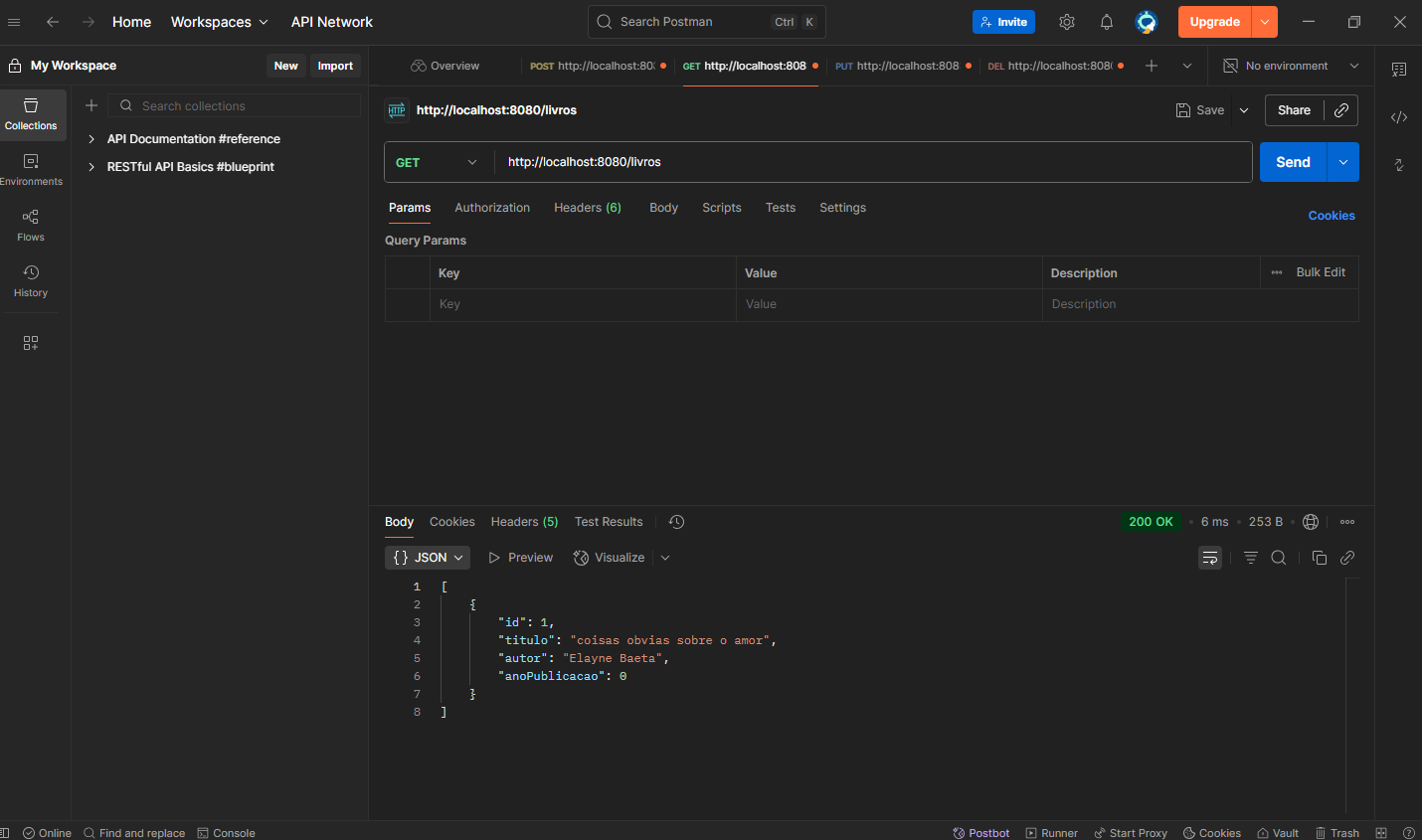Viewport: 1422px width, 840px height.
Task: Open Environments in the sidebar
Action: 31,169
